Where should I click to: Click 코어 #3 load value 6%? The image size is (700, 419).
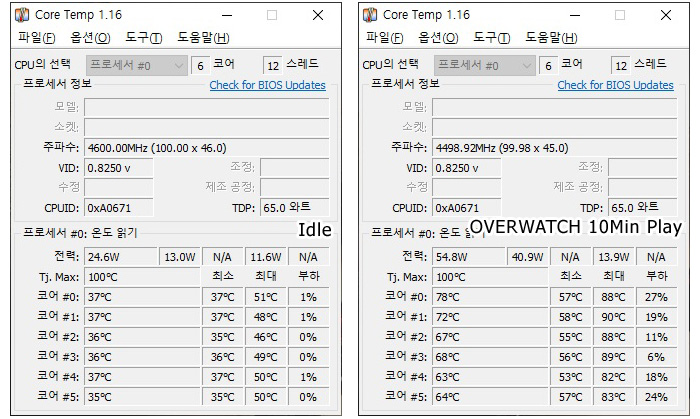click(x=656, y=357)
